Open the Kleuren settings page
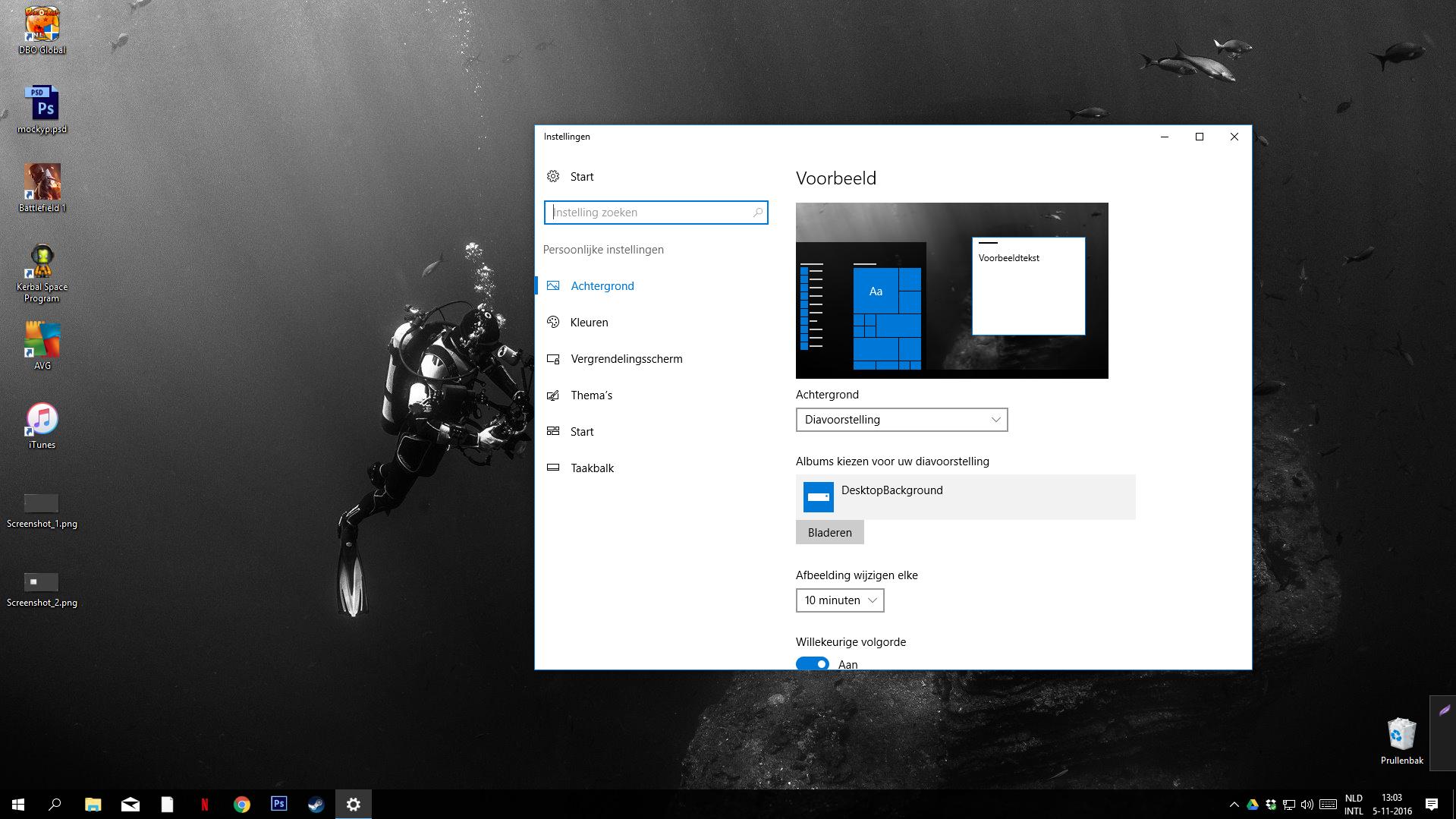This screenshot has width=1456, height=819. point(589,323)
